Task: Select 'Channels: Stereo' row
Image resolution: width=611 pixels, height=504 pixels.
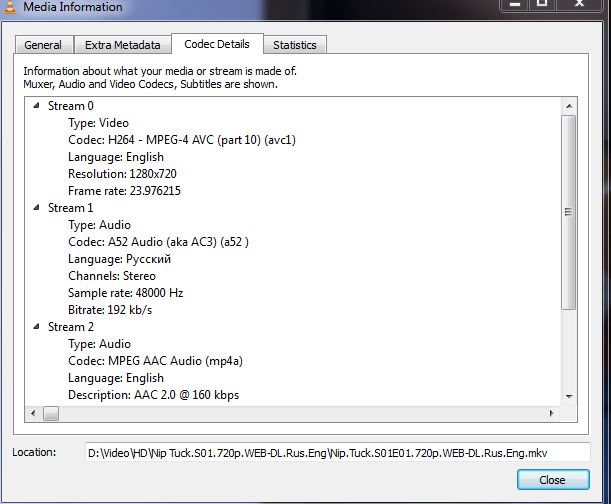Action: [112, 276]
